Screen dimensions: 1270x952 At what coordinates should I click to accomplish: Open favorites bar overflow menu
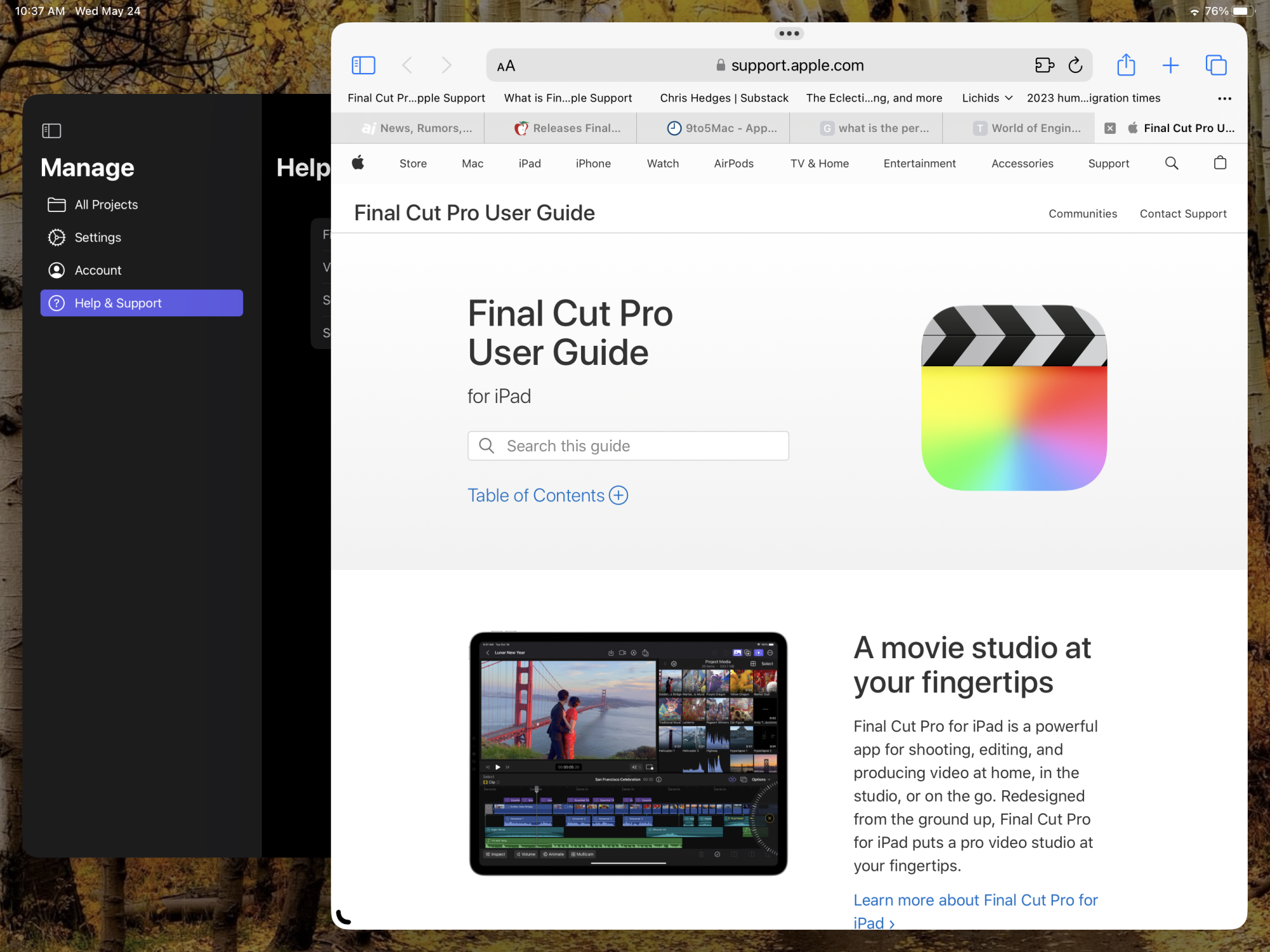point(1224,98)
